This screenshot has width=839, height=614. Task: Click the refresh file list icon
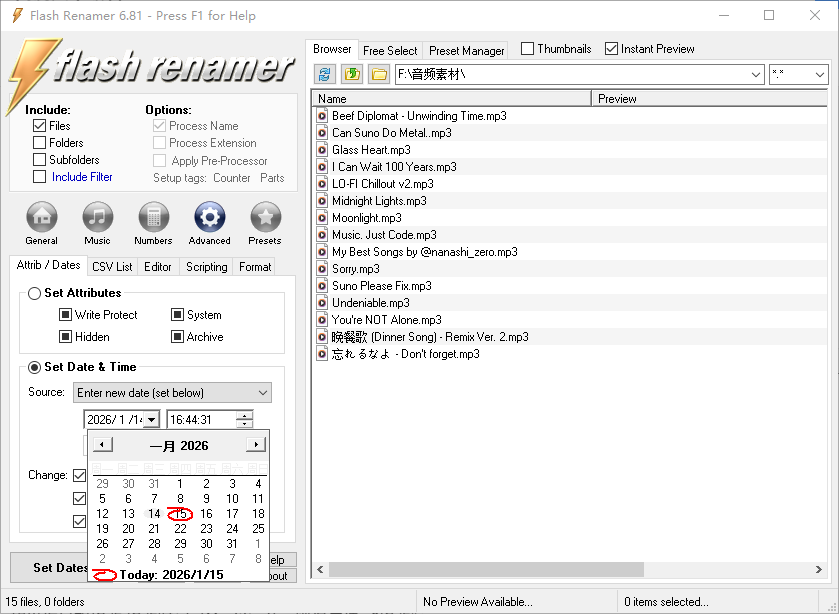[325, 74]
